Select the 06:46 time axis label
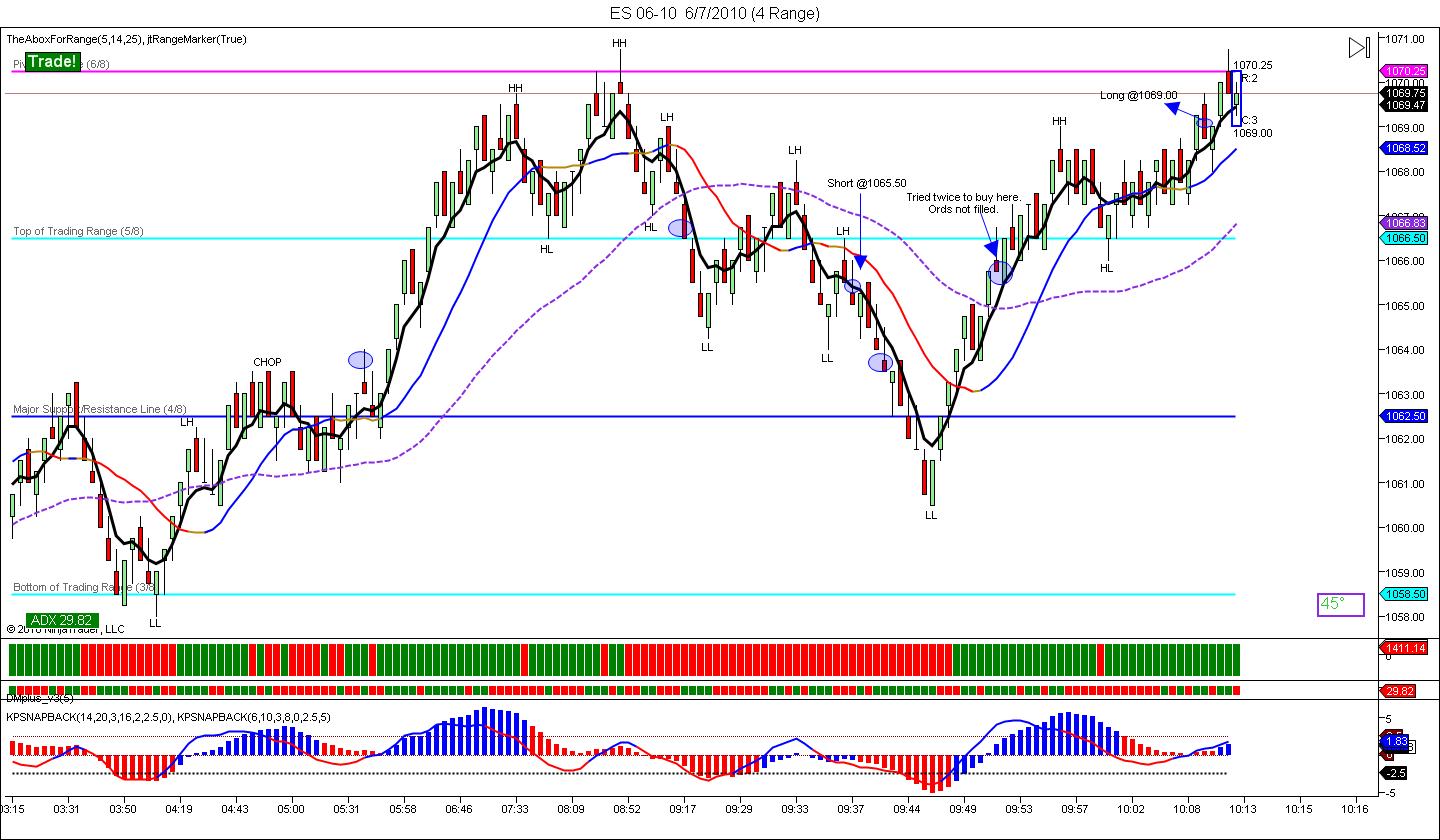 point(459,807)
